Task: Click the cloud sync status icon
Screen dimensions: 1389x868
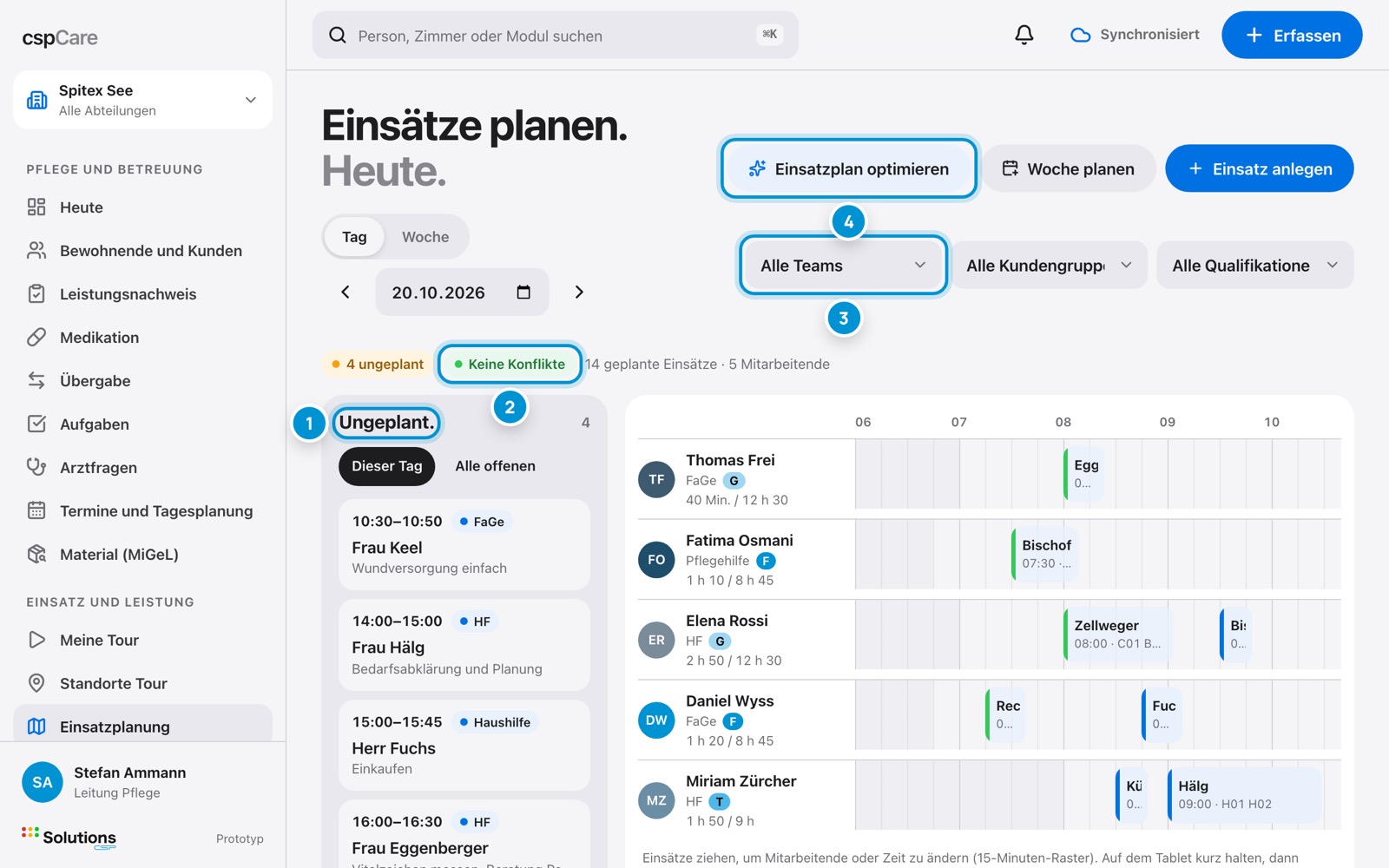Action: tap(1080, 35)
